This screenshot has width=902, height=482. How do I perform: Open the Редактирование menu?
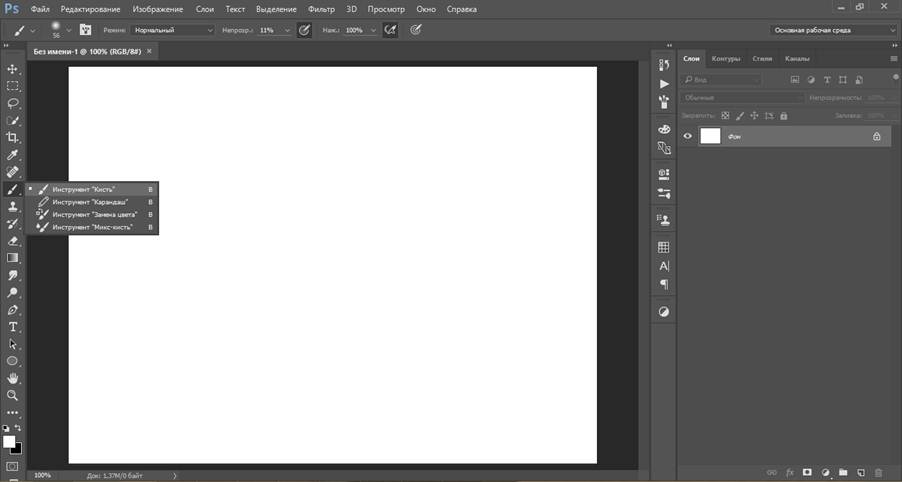[x=90, y=9]
